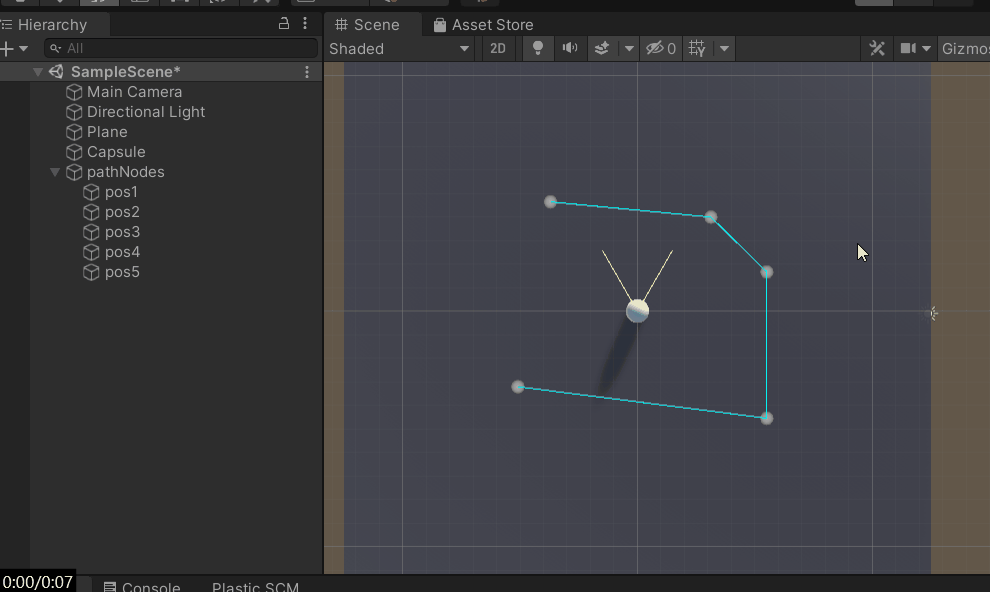Click the capsule sphere in scene view

(637, 311)
